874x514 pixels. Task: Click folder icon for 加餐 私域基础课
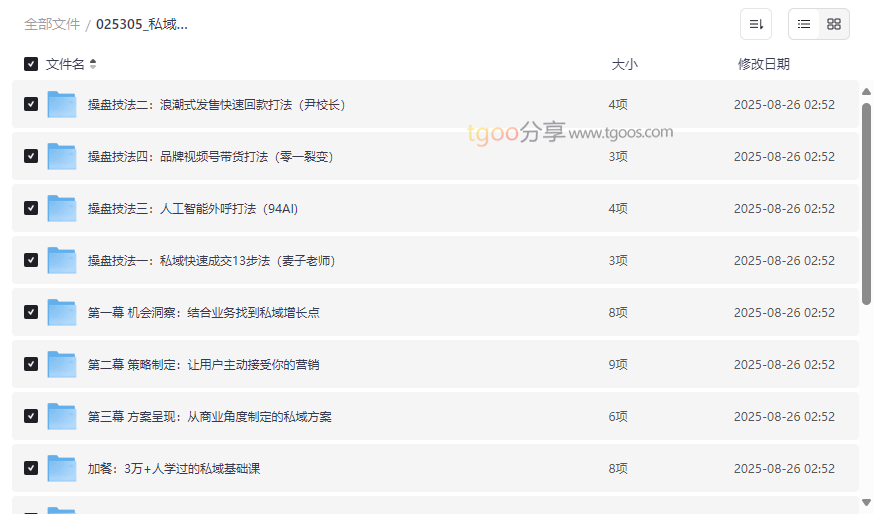tap(62, 468)
